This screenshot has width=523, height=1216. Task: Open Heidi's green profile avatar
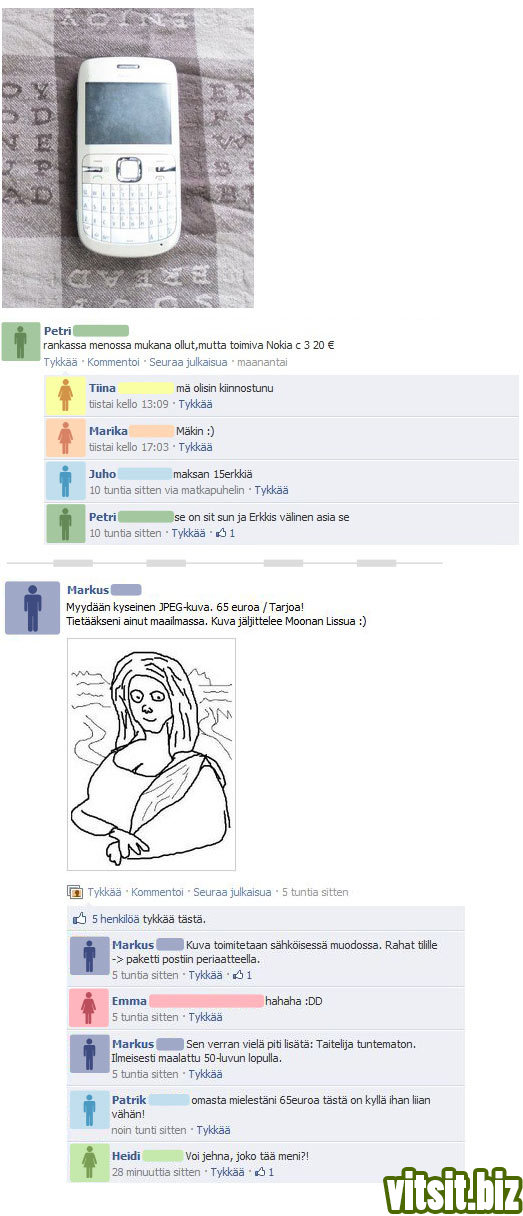click(89, 1162)
